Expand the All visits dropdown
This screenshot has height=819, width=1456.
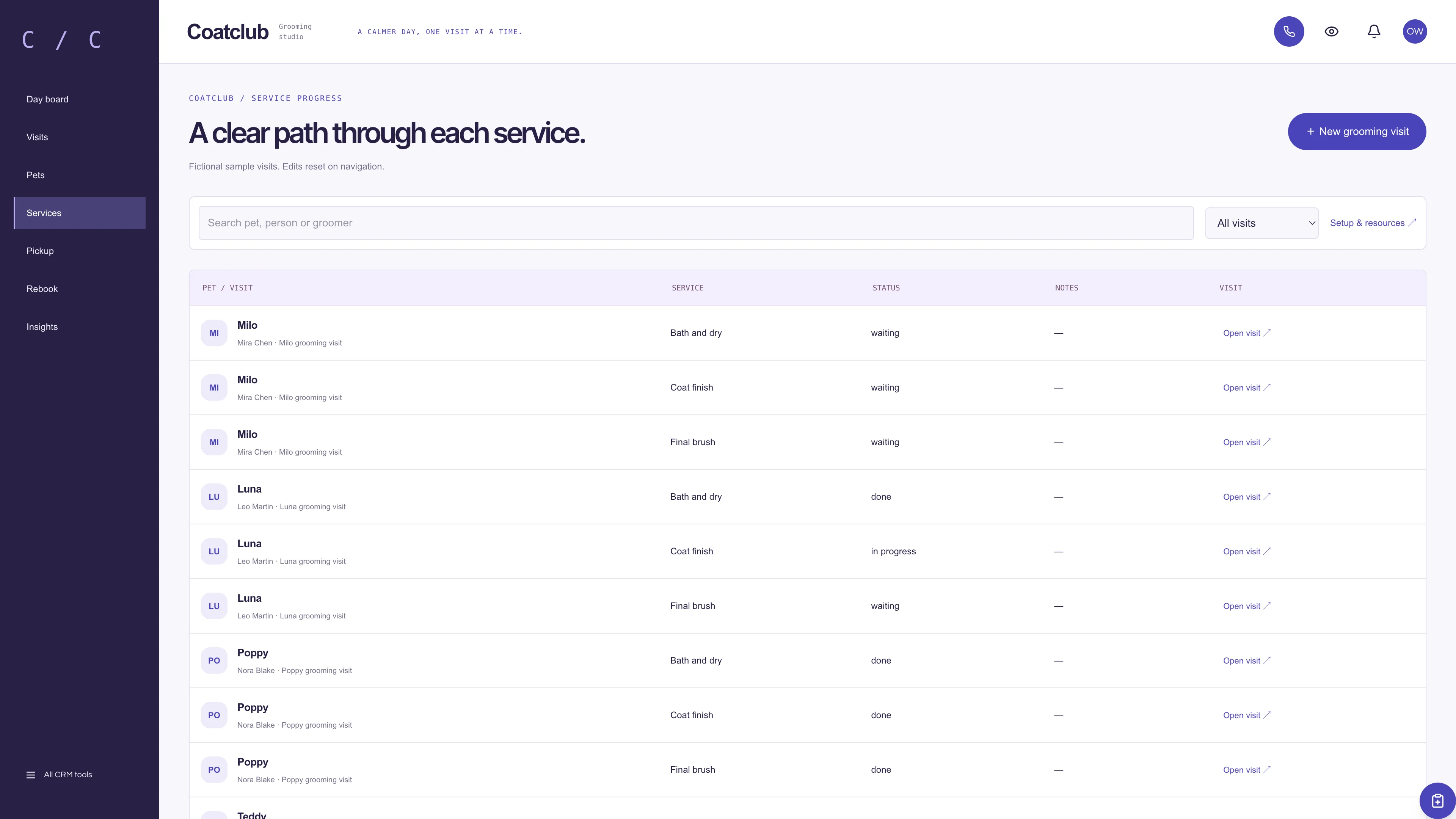(x=1261, y=223)
